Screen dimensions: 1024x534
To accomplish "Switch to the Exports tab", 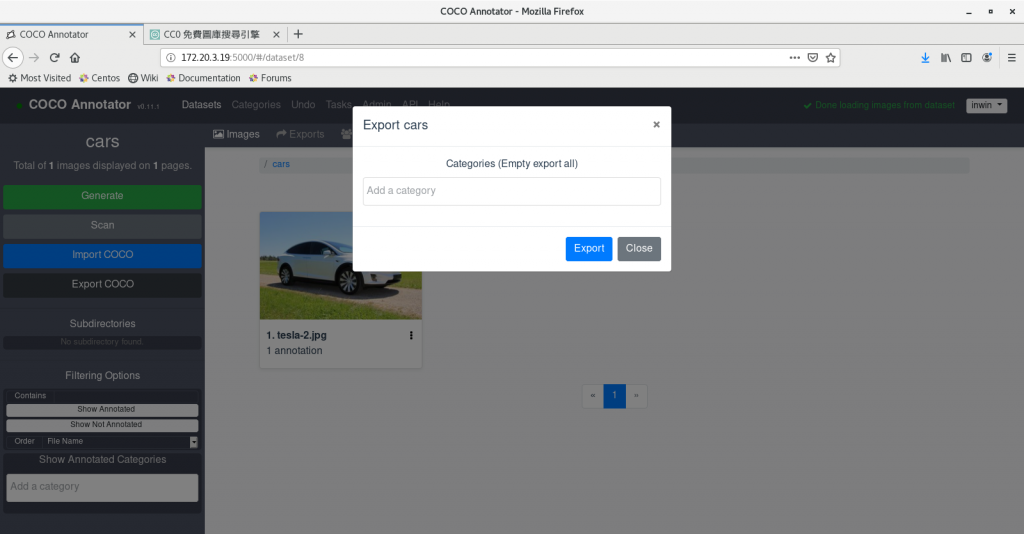I will click(x=300, y=134).
